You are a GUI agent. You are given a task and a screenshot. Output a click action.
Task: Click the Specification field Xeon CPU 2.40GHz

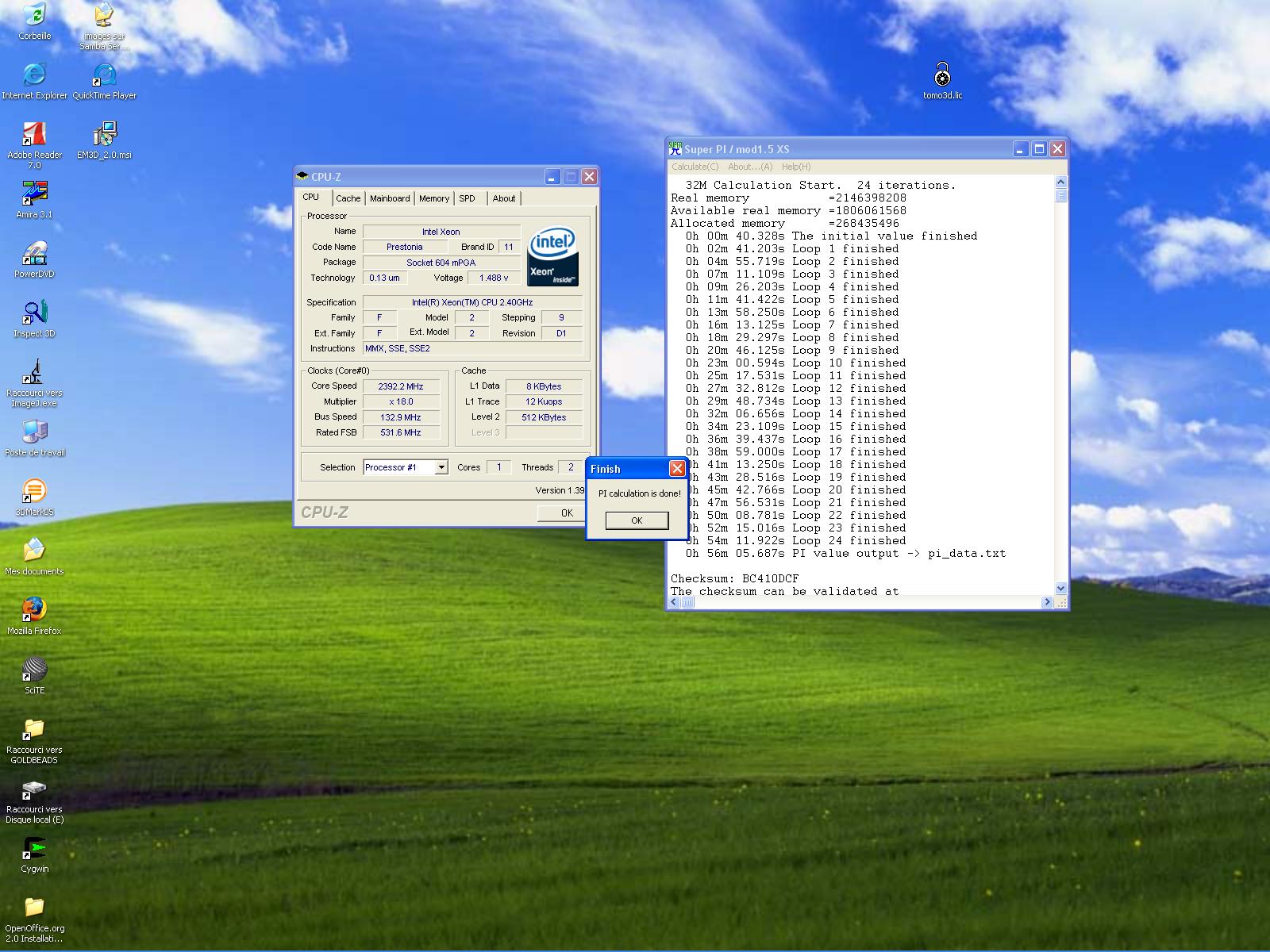click(x=472, y=302)
